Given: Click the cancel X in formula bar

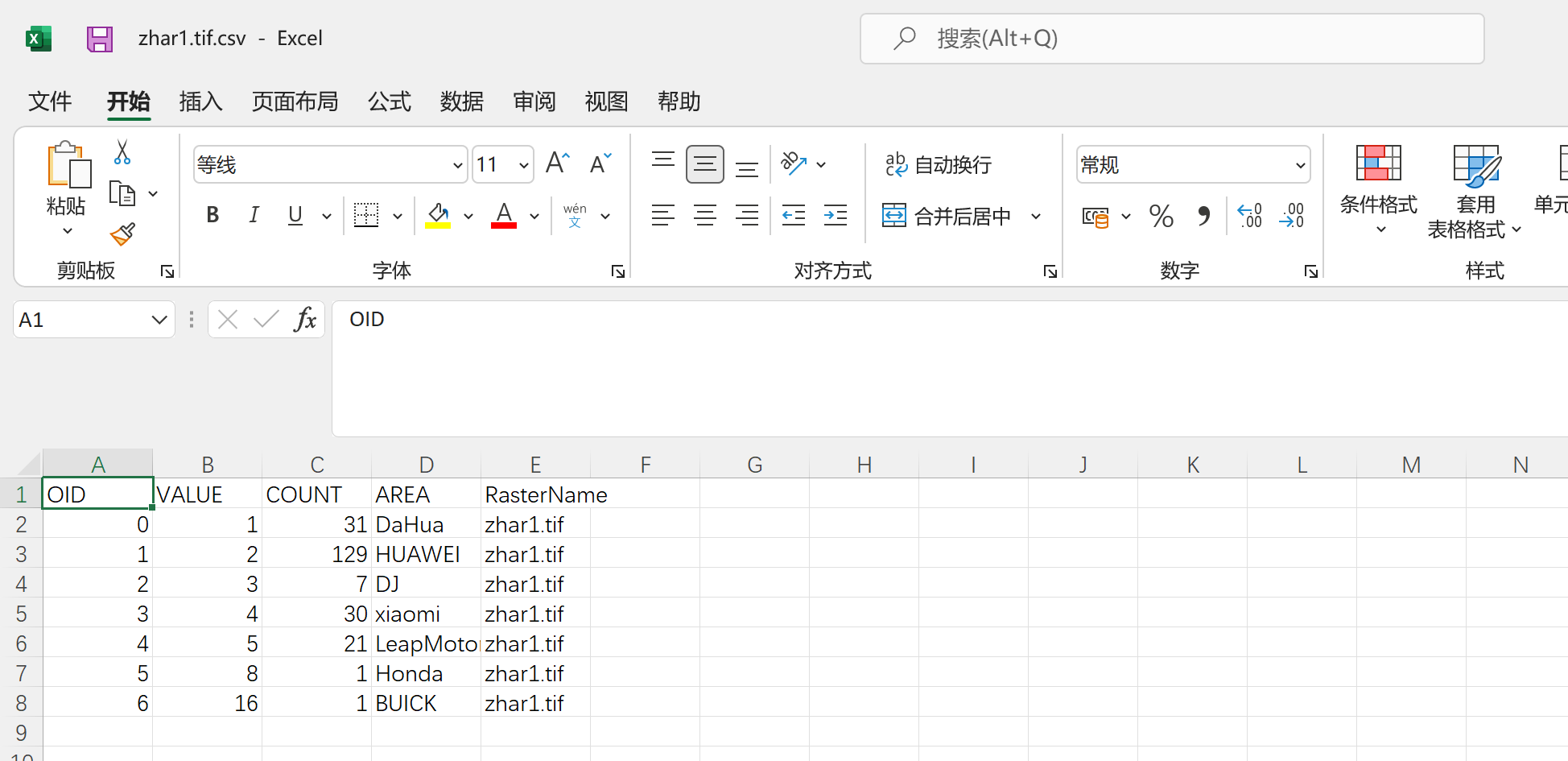Looking at the screenshot, I should click(x=228, y=320).
